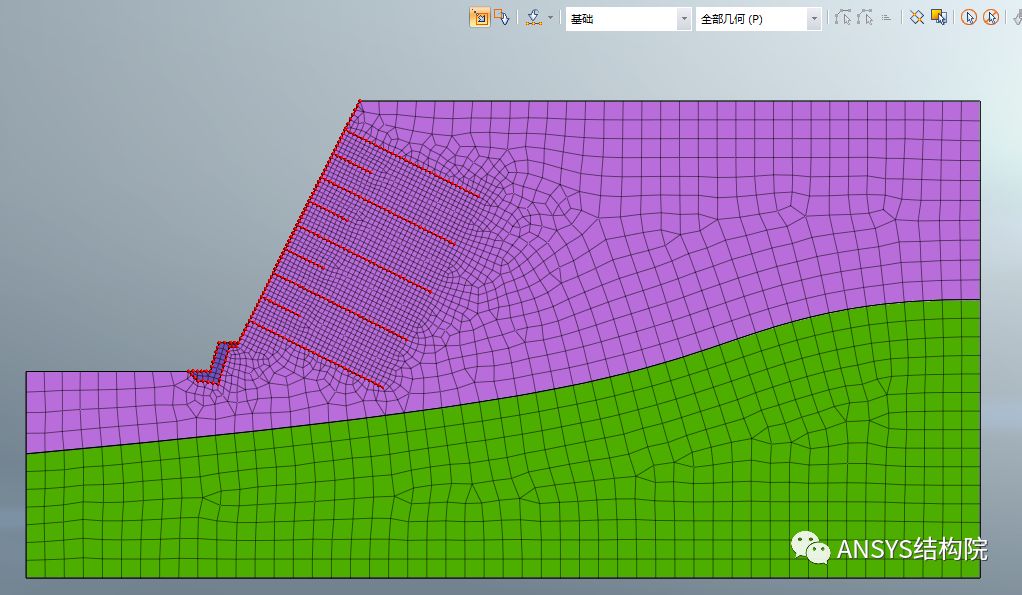Click the diamond cross deselect icon
The image size is (1022, 595).
click(x=917, y=18)
